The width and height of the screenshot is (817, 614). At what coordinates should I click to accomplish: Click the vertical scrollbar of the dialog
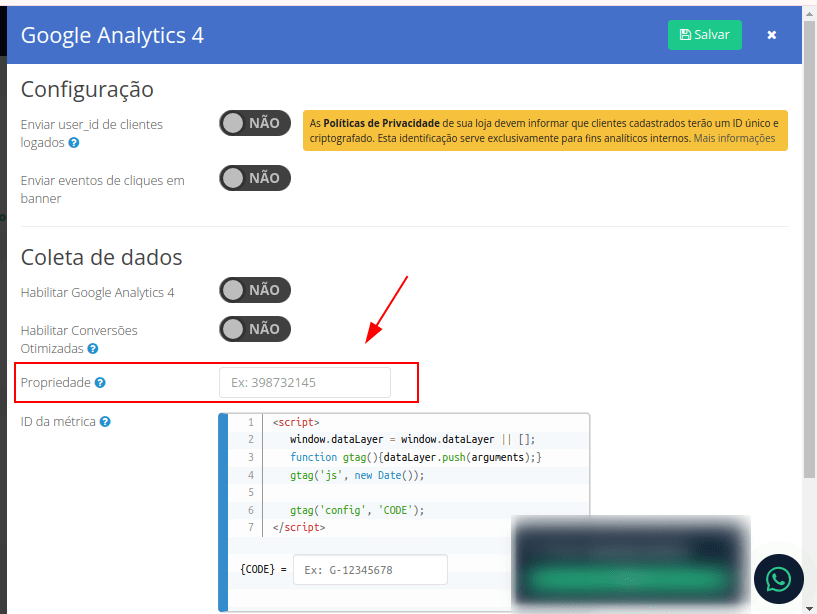point(809,248)
